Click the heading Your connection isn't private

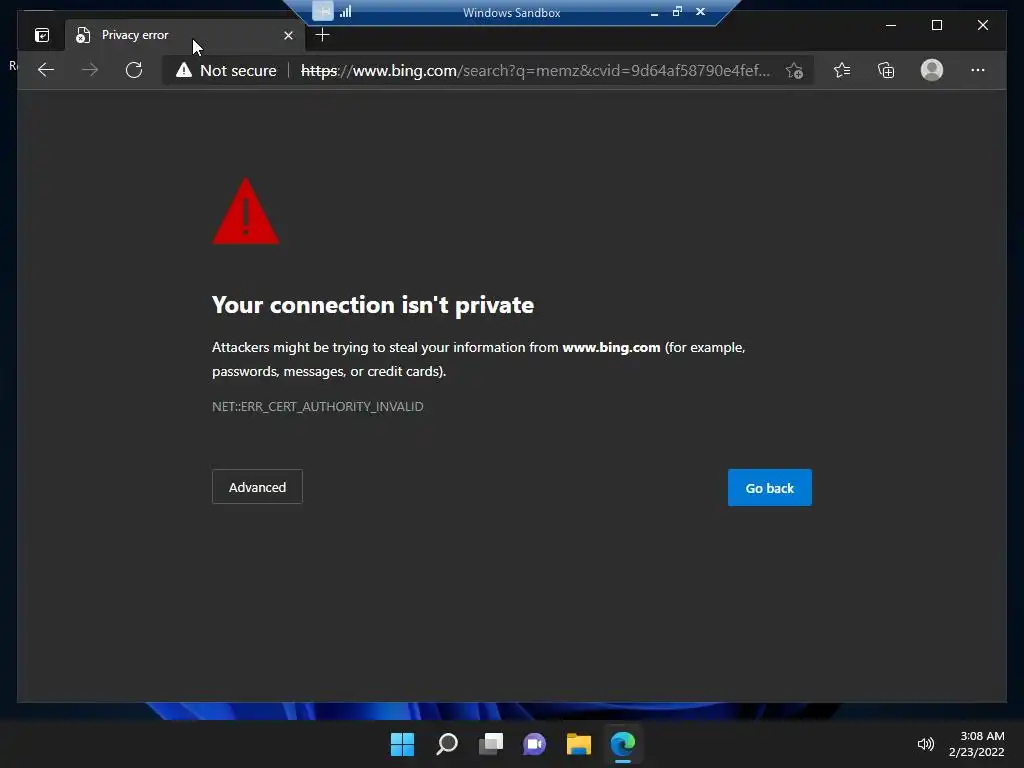pos(373,305)
